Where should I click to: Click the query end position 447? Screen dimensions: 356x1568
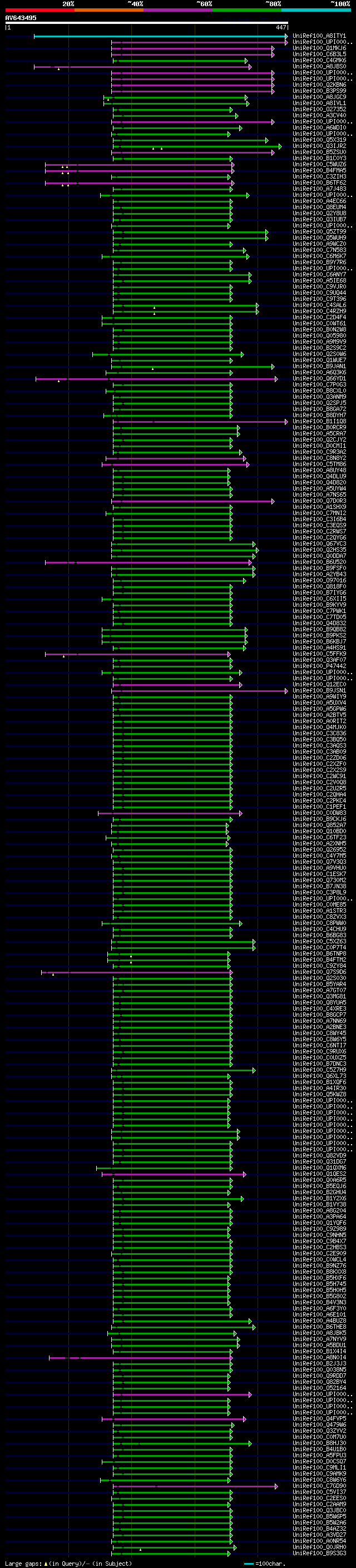pyautogui.click(x=280, y=27)
